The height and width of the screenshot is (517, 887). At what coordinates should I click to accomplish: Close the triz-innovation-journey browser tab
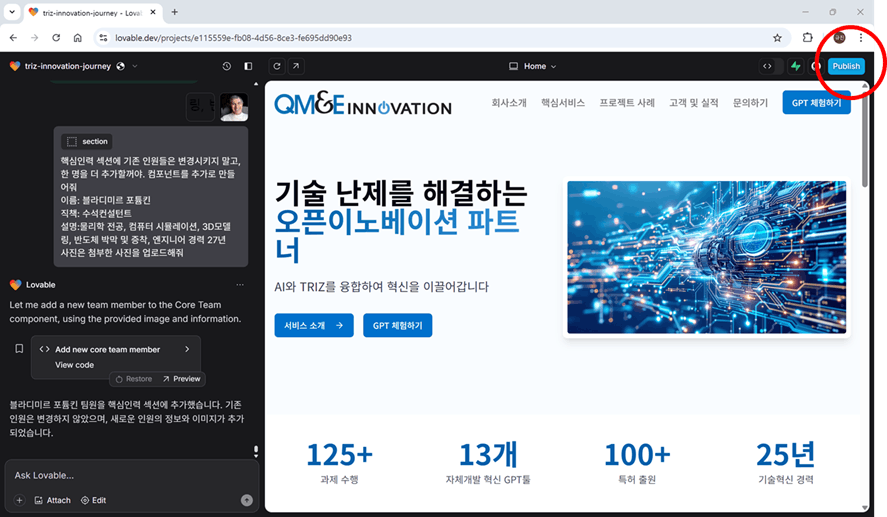coord(153,12)
